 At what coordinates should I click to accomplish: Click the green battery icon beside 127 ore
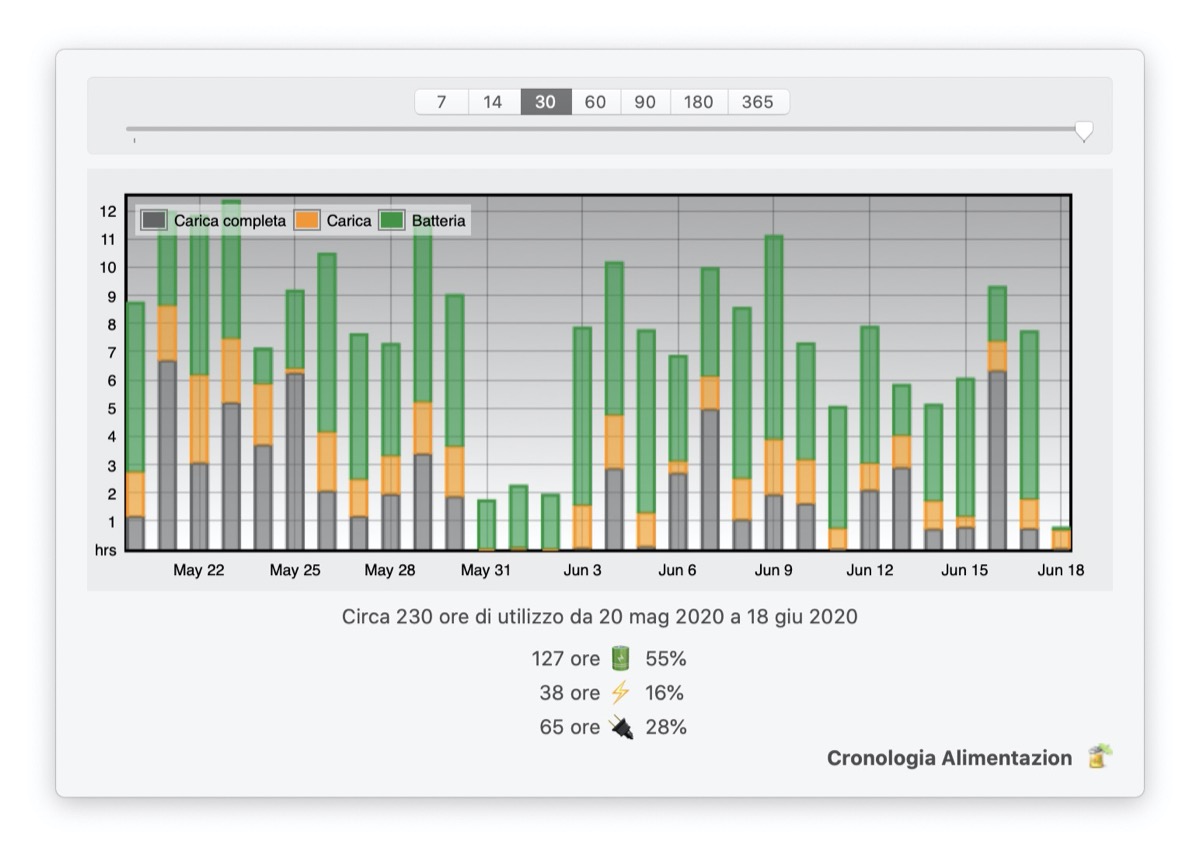(621, 658)
